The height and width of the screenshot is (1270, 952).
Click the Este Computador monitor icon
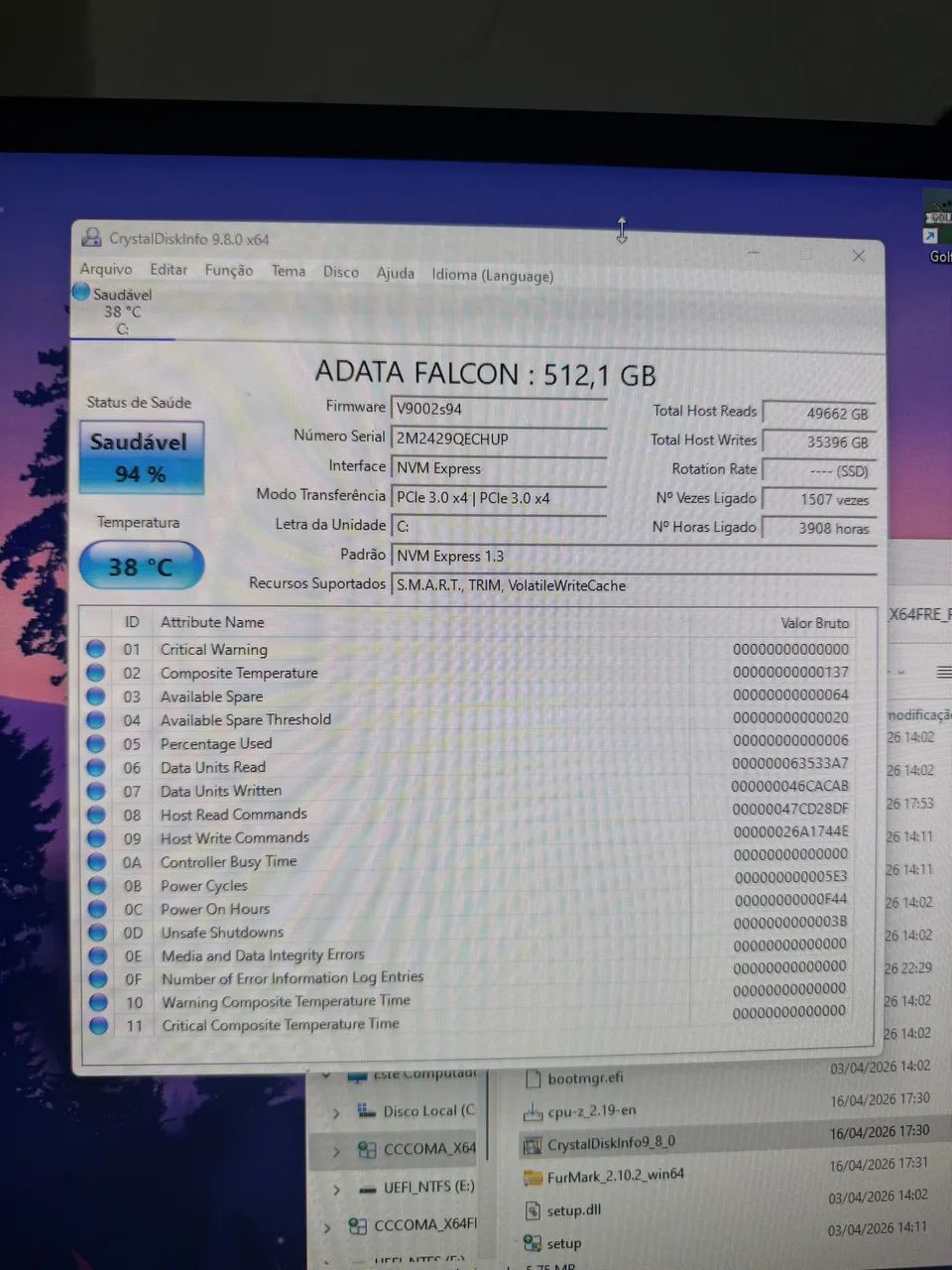(357, 1077)
